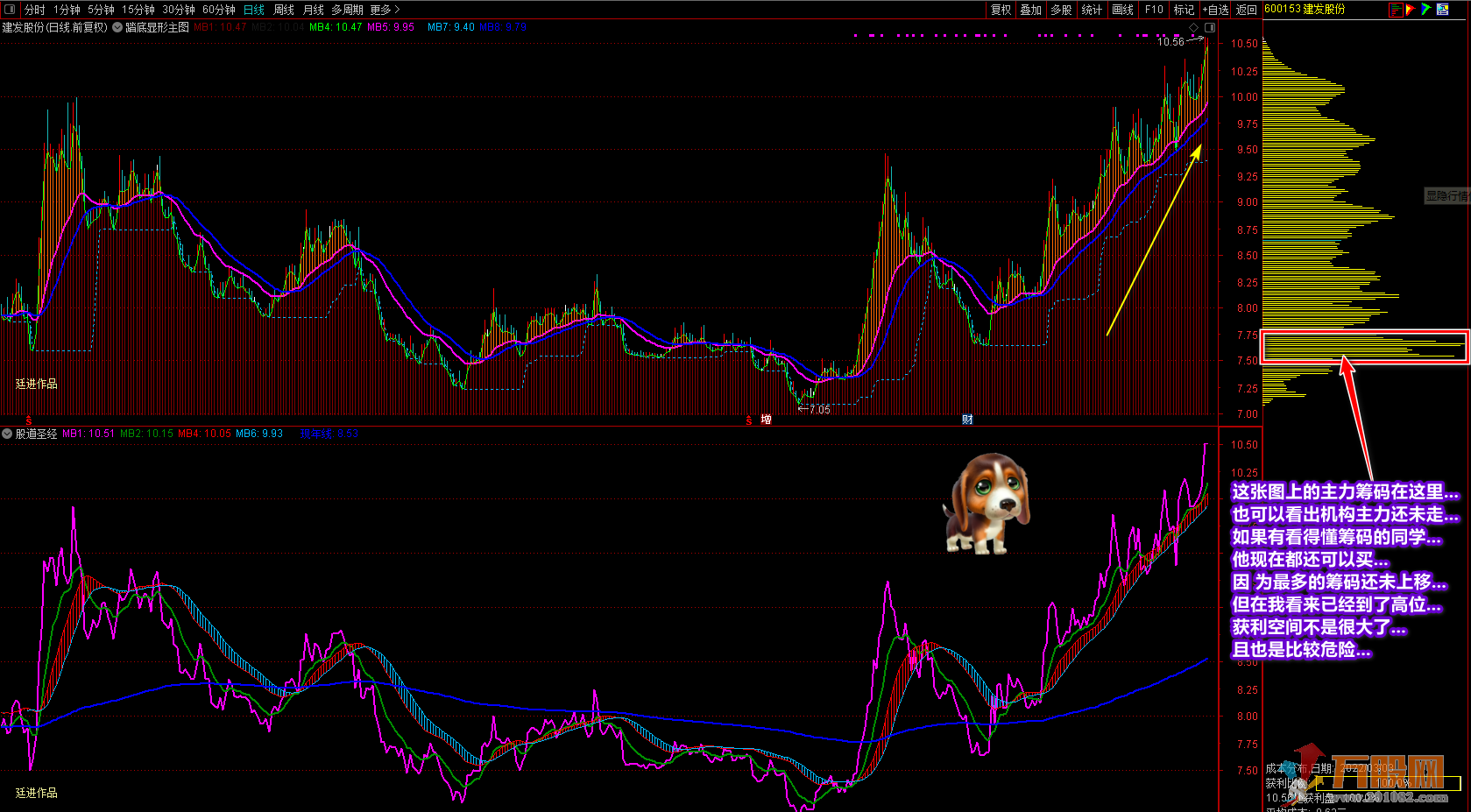The width and height of the screenshot is (1471, 812).
Task: Select the 日线 daily chart tab
Action: click(x=254, y=10)
